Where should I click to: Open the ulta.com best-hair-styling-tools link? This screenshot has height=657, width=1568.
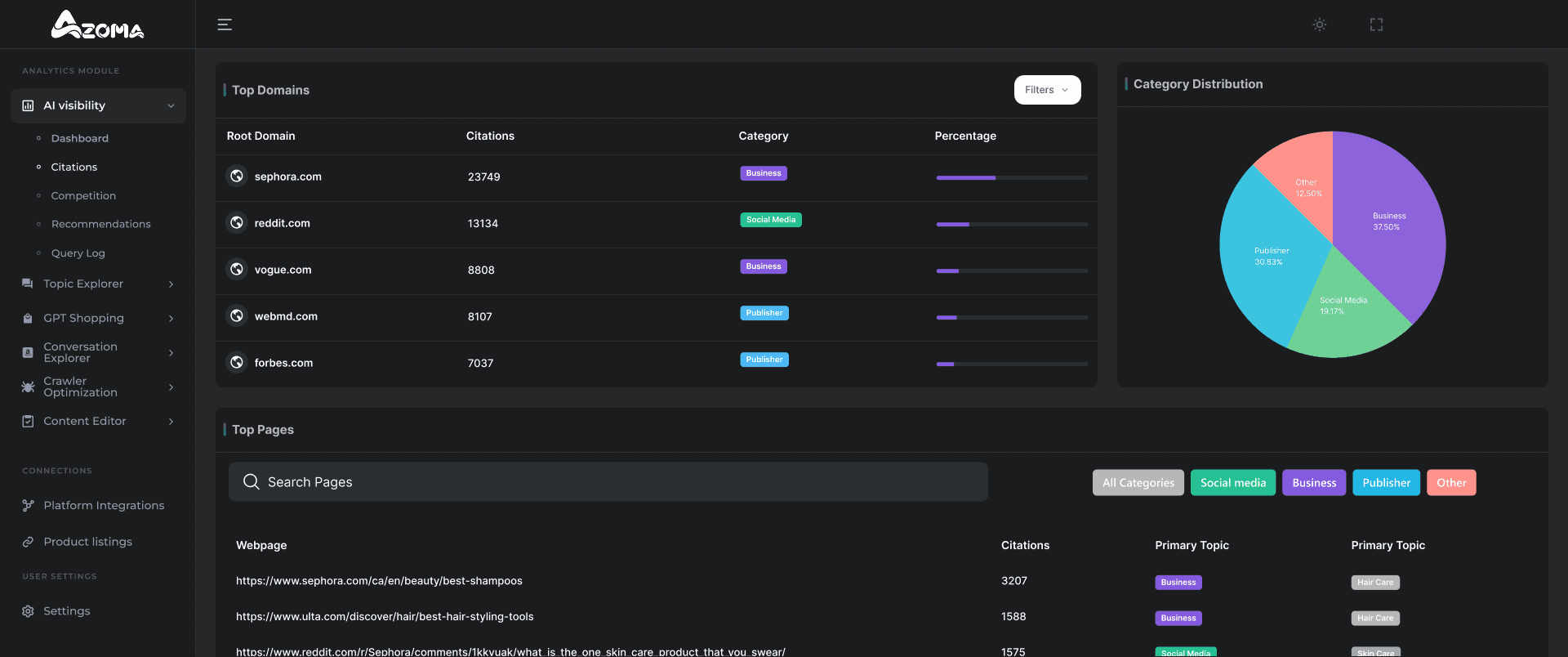[x=385, y=617]
